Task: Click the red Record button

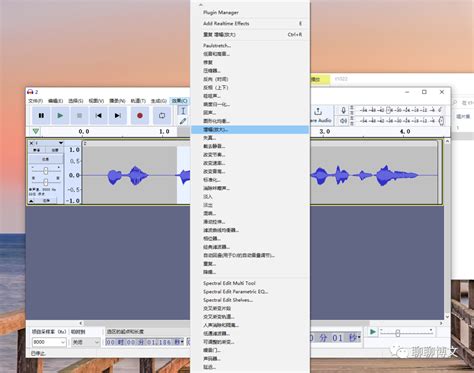Action: (x=140, y=116)
